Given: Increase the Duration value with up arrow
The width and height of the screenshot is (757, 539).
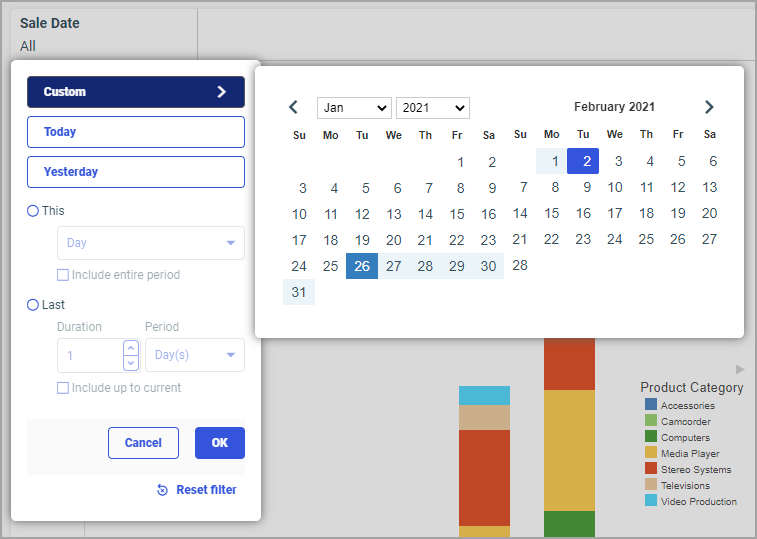Looking at the screenshot, I should pos(130,348).
